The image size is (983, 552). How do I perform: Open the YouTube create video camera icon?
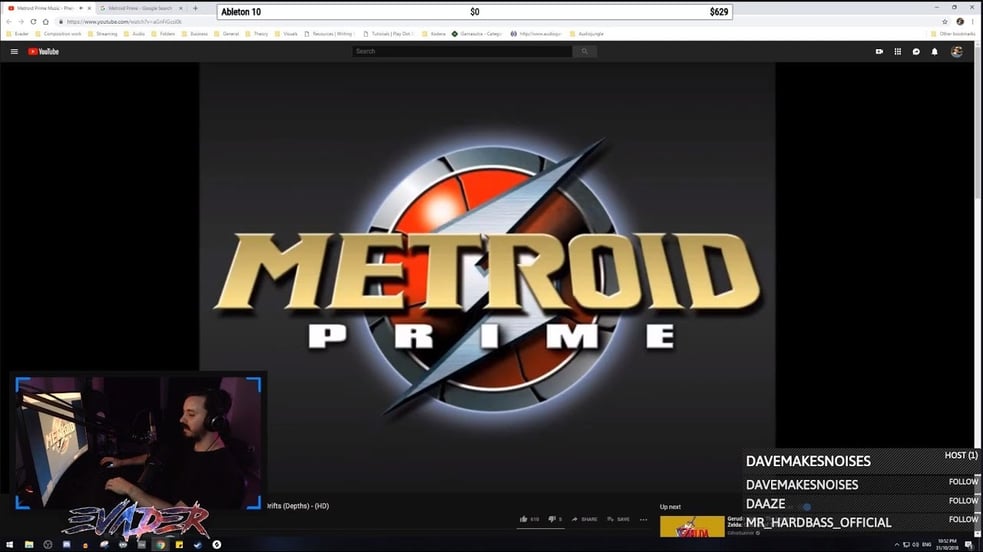pyautogui.click(x=879, y=51)
